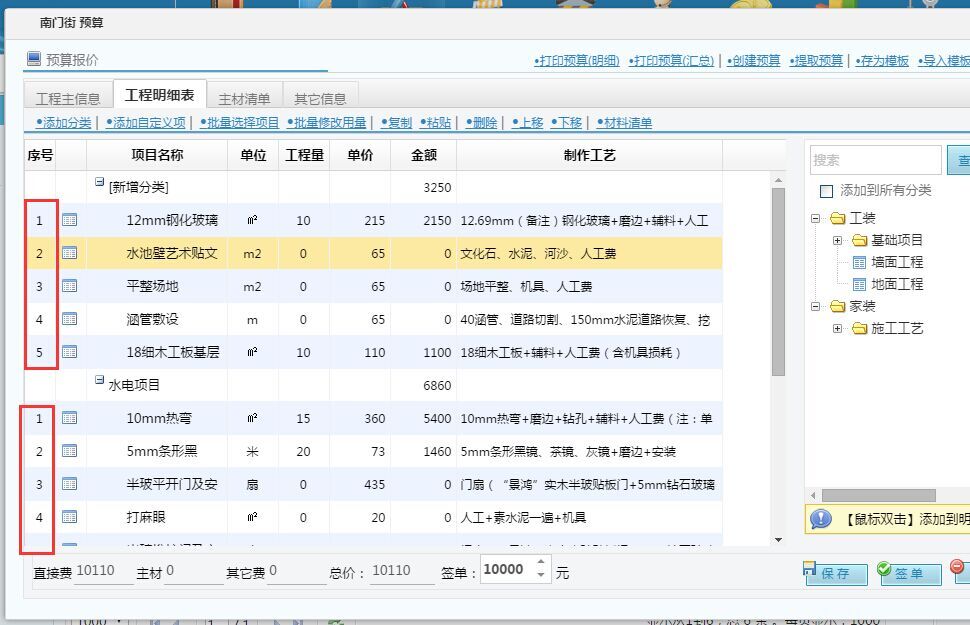This screenshot has height=625, width=970.
Task: Click inside the 搜索 search field
Action: click(x=876, y=158)
